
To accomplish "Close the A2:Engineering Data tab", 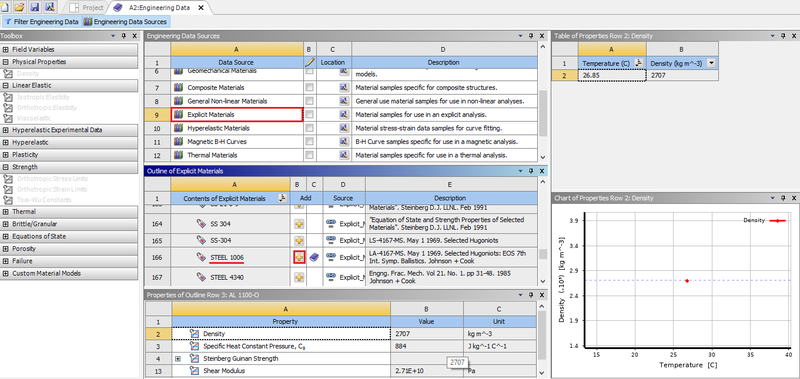I will click(x=201, y=8).
